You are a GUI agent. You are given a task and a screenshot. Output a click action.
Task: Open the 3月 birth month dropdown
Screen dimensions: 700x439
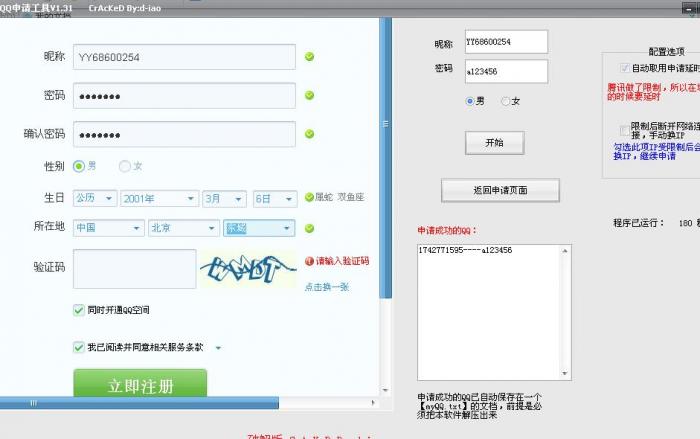pyautogui.click(x=224, y=198)
